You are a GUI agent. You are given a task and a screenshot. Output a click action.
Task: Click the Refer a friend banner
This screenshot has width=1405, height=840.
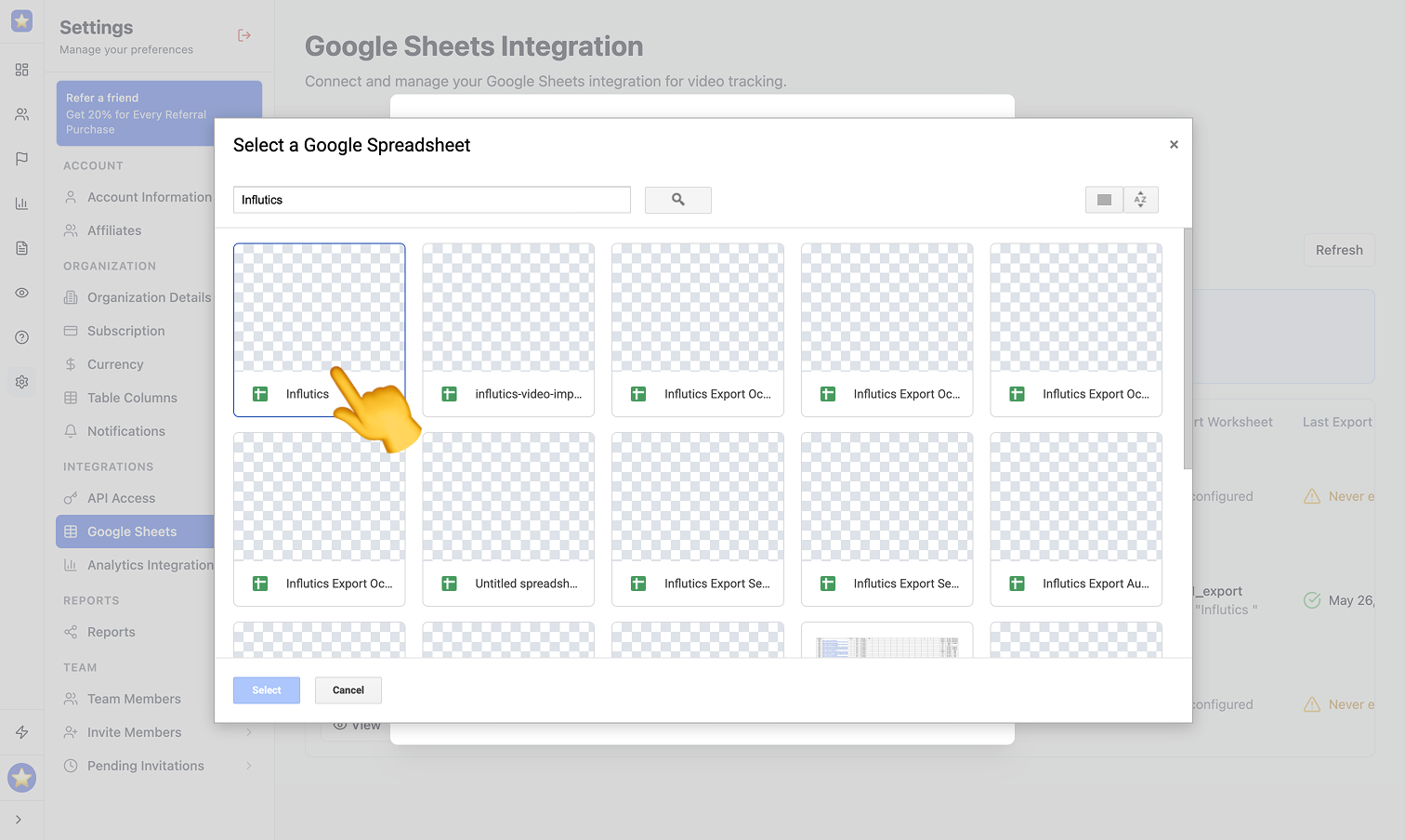pyautogui.click(x=159, y=113)
